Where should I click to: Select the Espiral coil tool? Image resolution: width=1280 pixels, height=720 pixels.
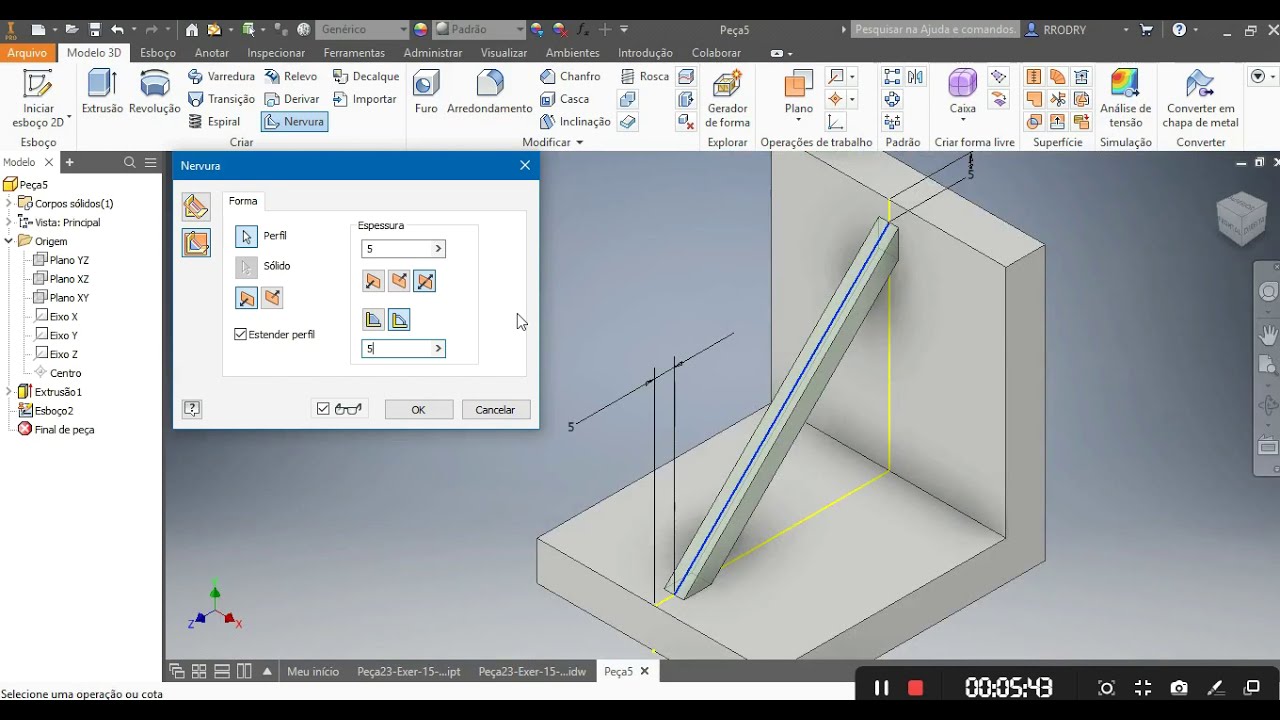214,122
